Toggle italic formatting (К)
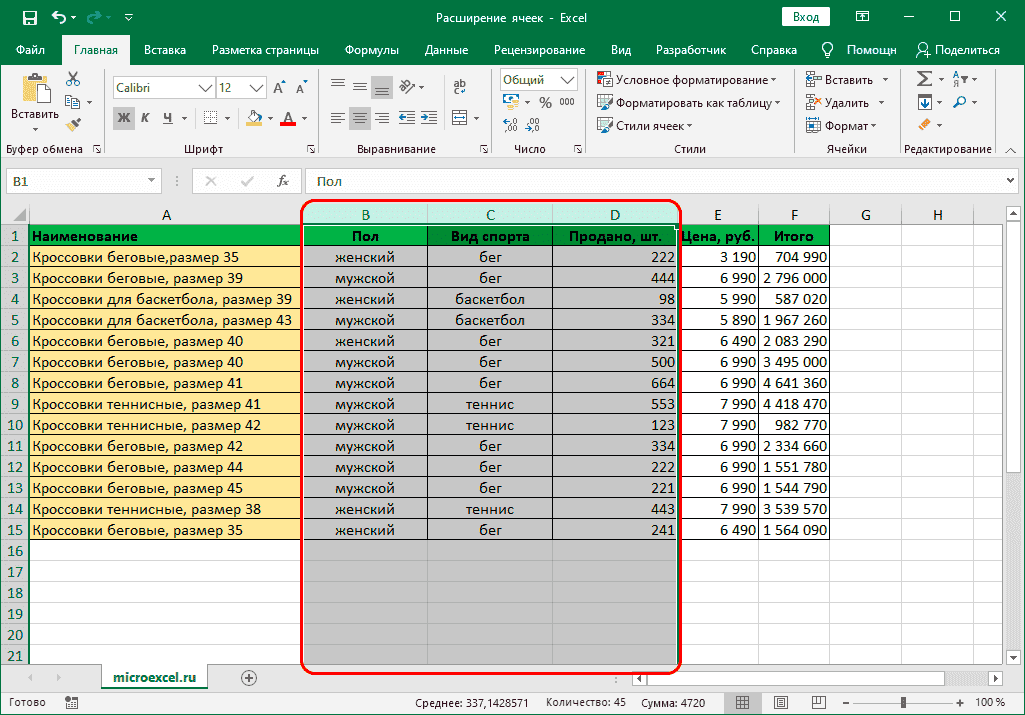1025x715 pixels. [146, 118]
